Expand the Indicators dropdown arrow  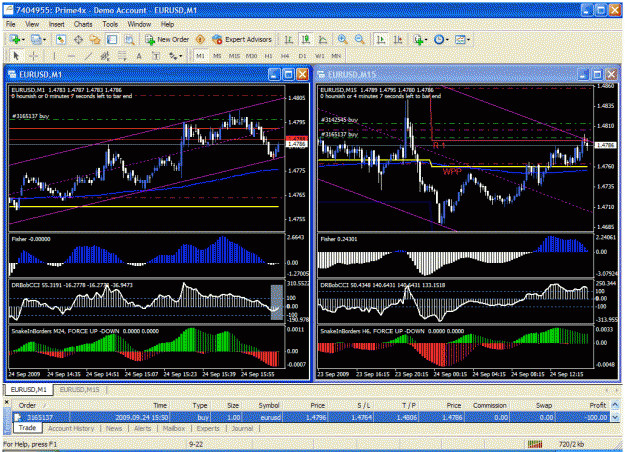point(426,40)
